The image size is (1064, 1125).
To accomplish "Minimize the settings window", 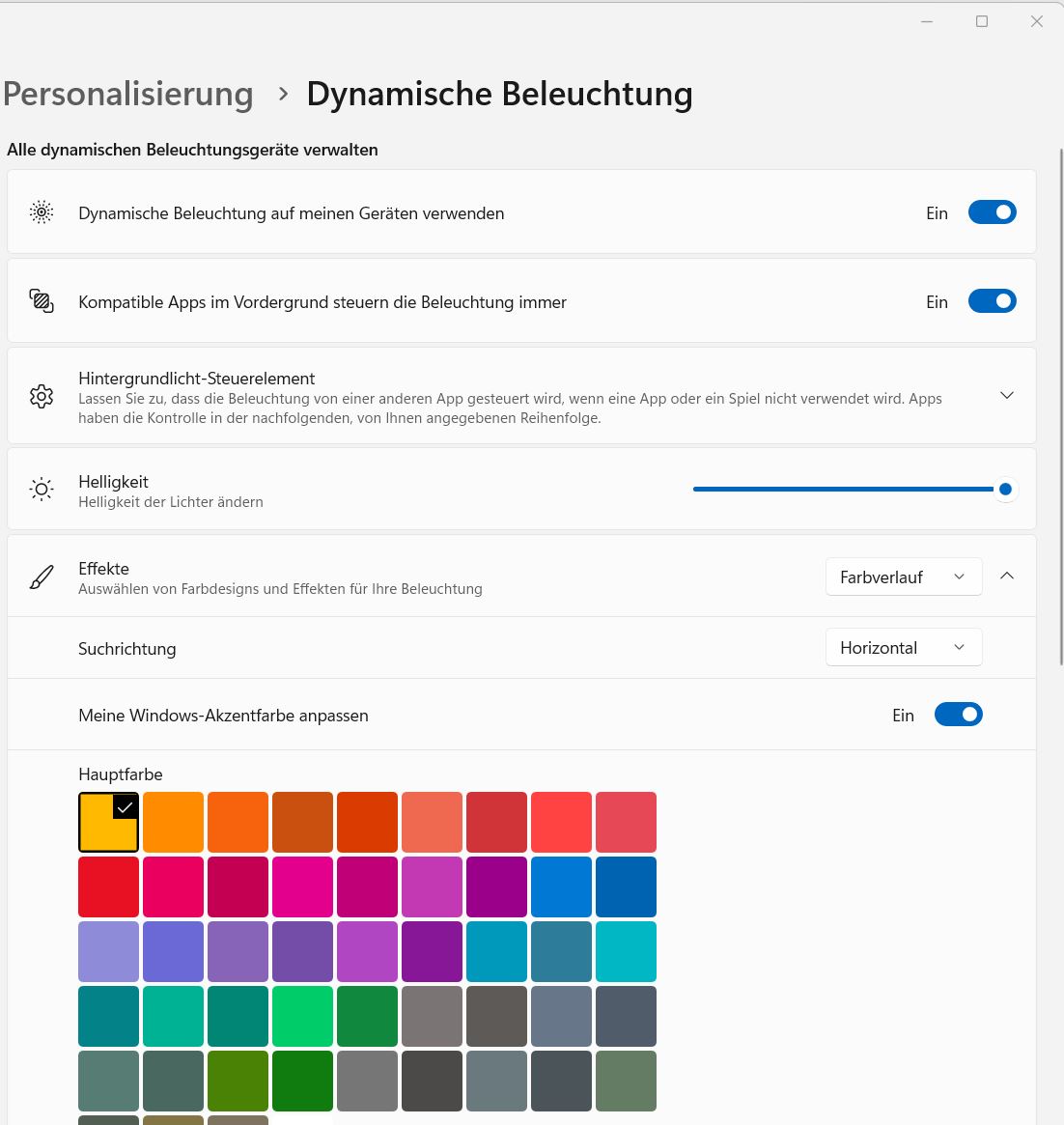I will pos(927,21).
